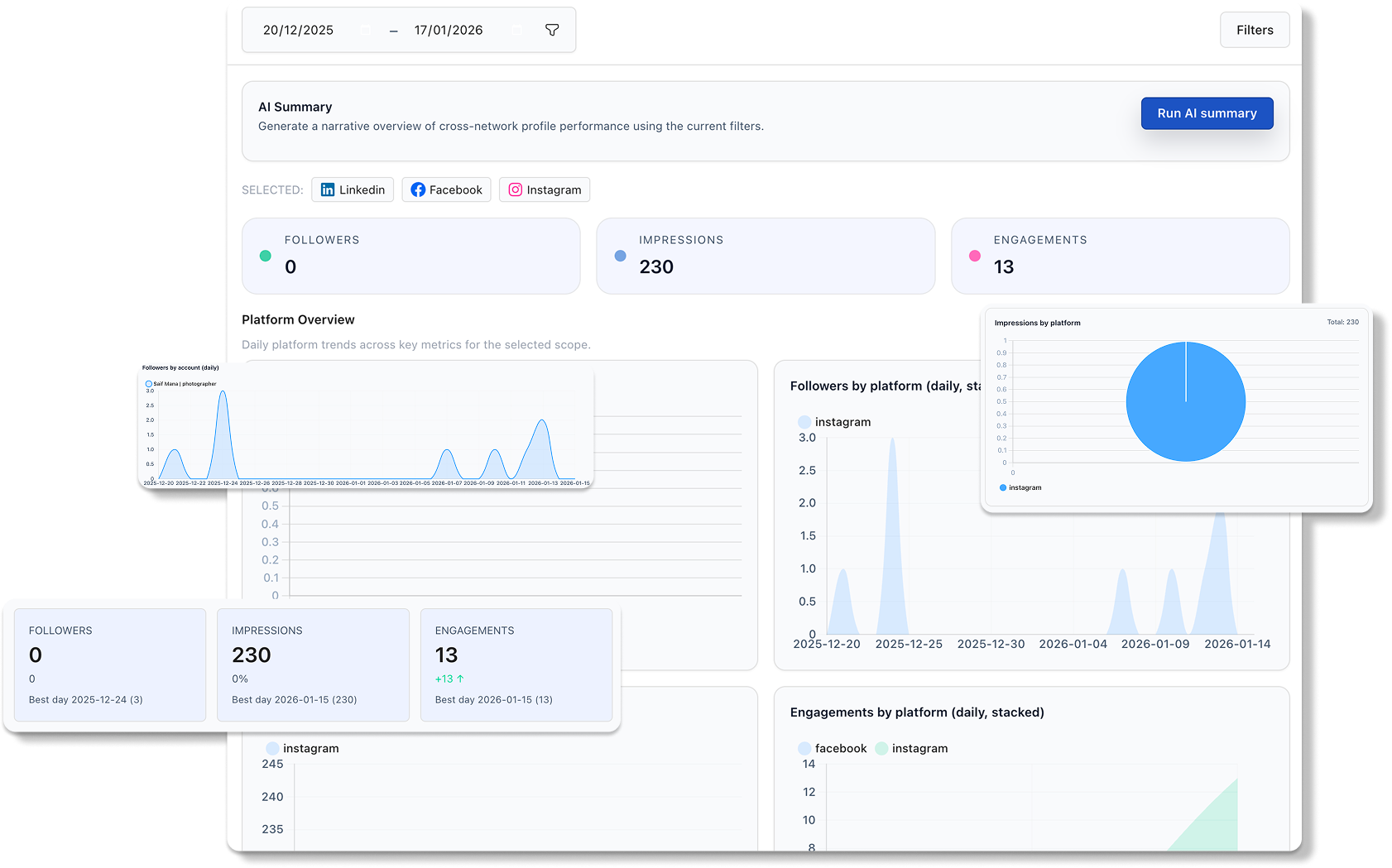
Task: Click the funnel filter icon beside dates
Action: (551, 30)
